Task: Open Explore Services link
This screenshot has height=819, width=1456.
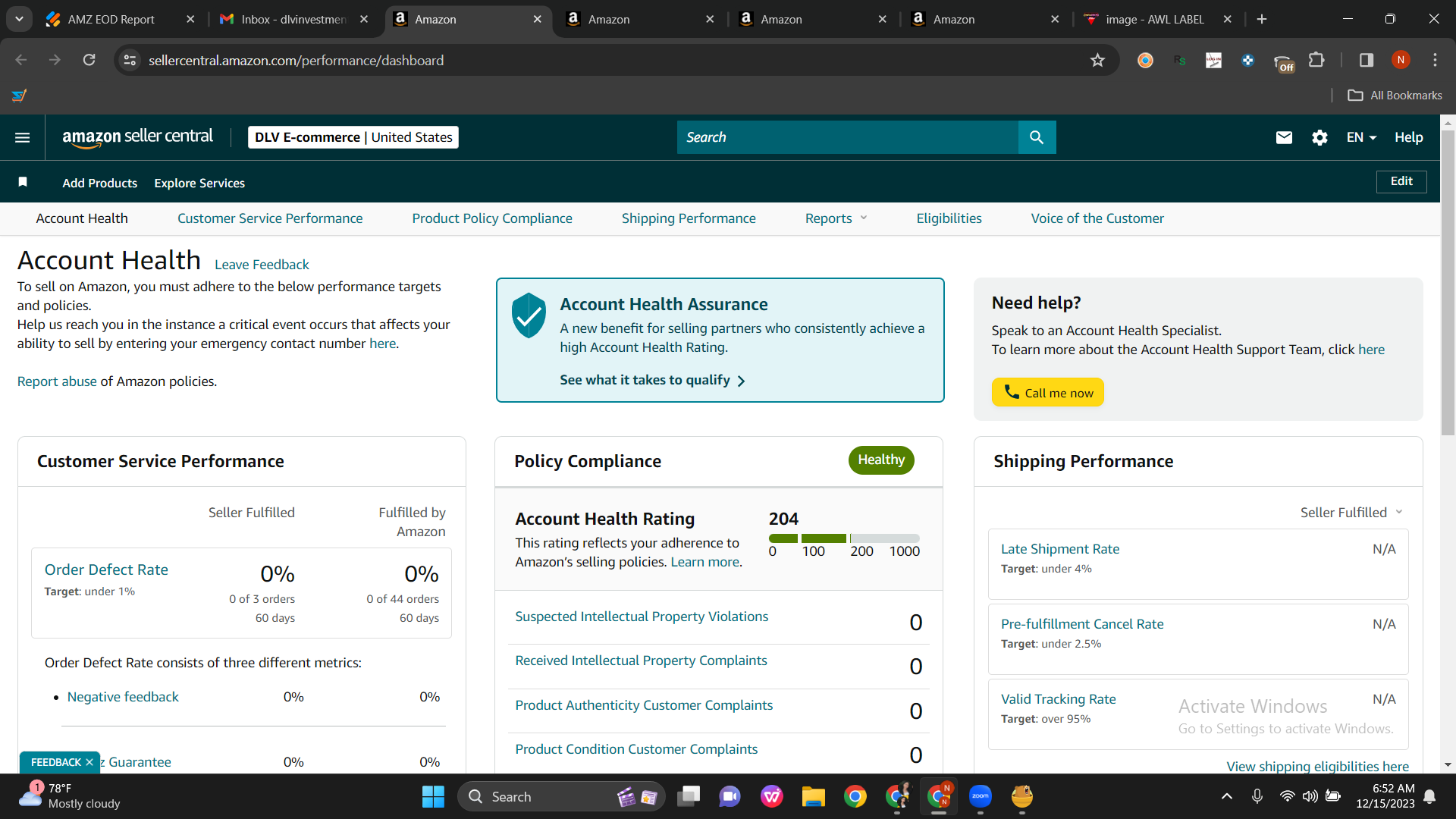Action: [199, 183]
